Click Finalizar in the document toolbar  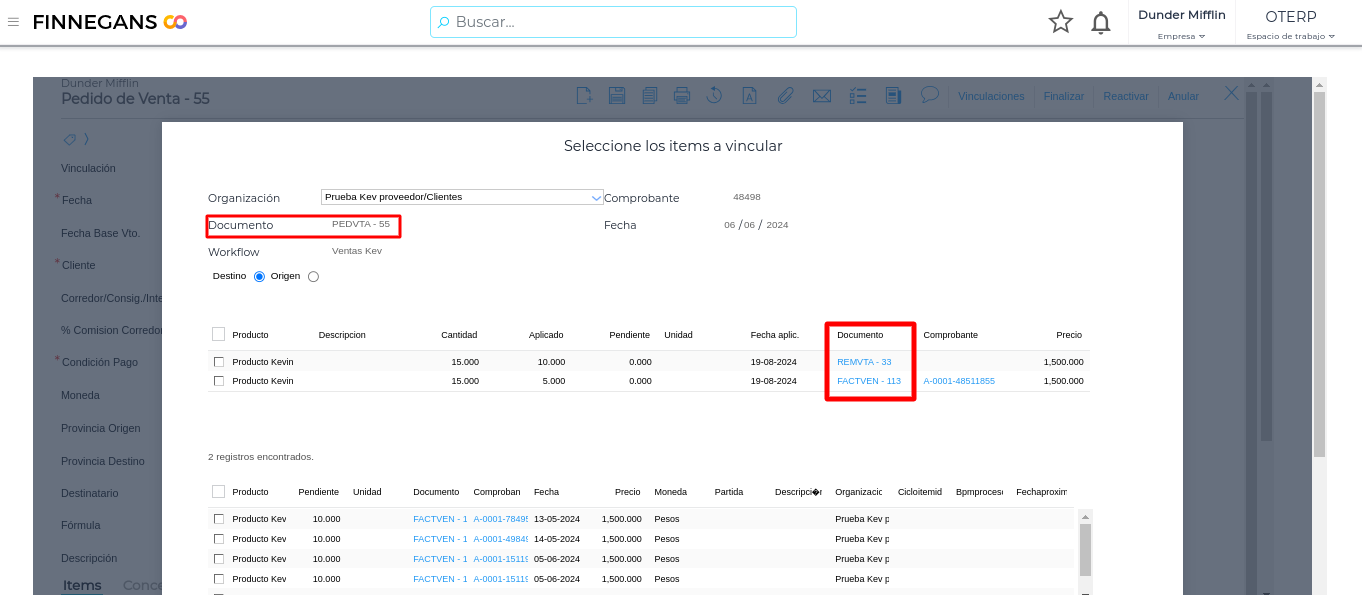1063,96
